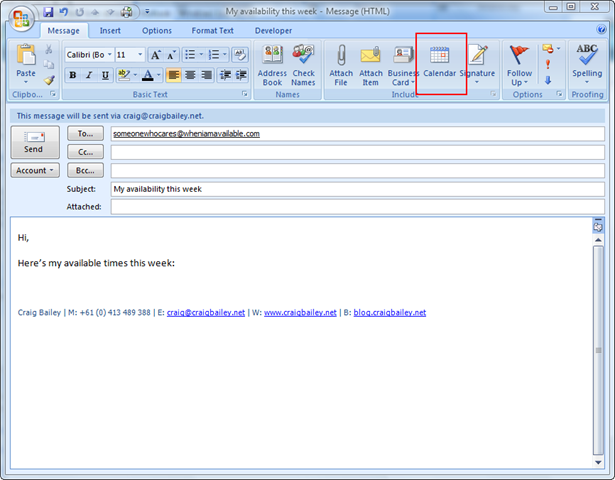Toggle Bold formatting
Viewport: 615px width, 480px height.
[73, 75]
